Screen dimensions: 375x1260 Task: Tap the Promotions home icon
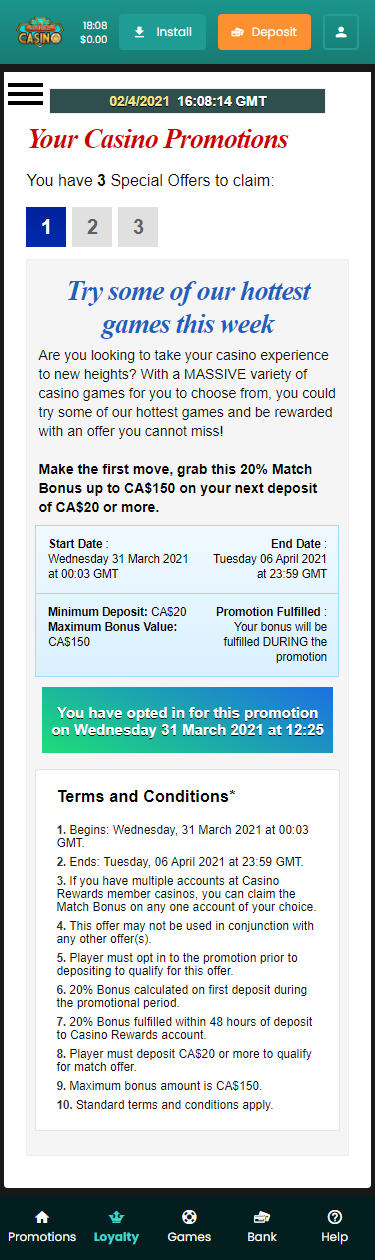pos(42,1217)
